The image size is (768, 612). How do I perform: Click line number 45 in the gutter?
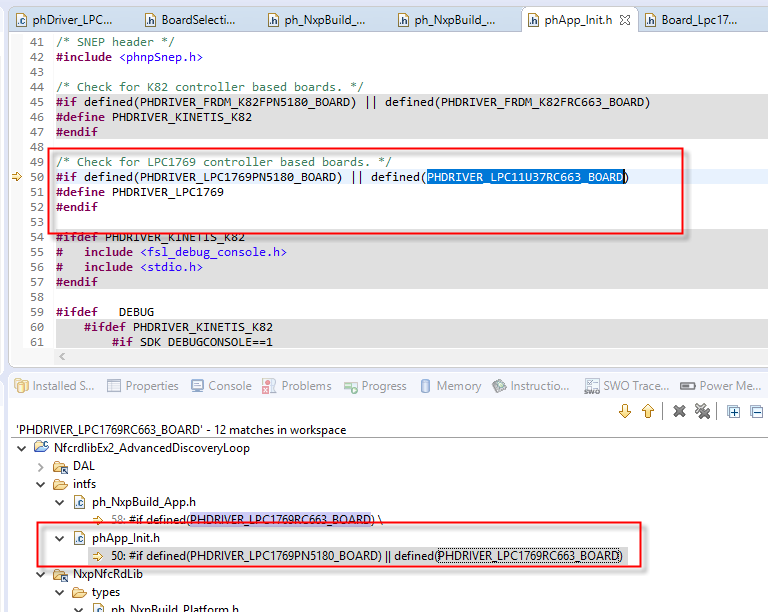pos(37,102)
